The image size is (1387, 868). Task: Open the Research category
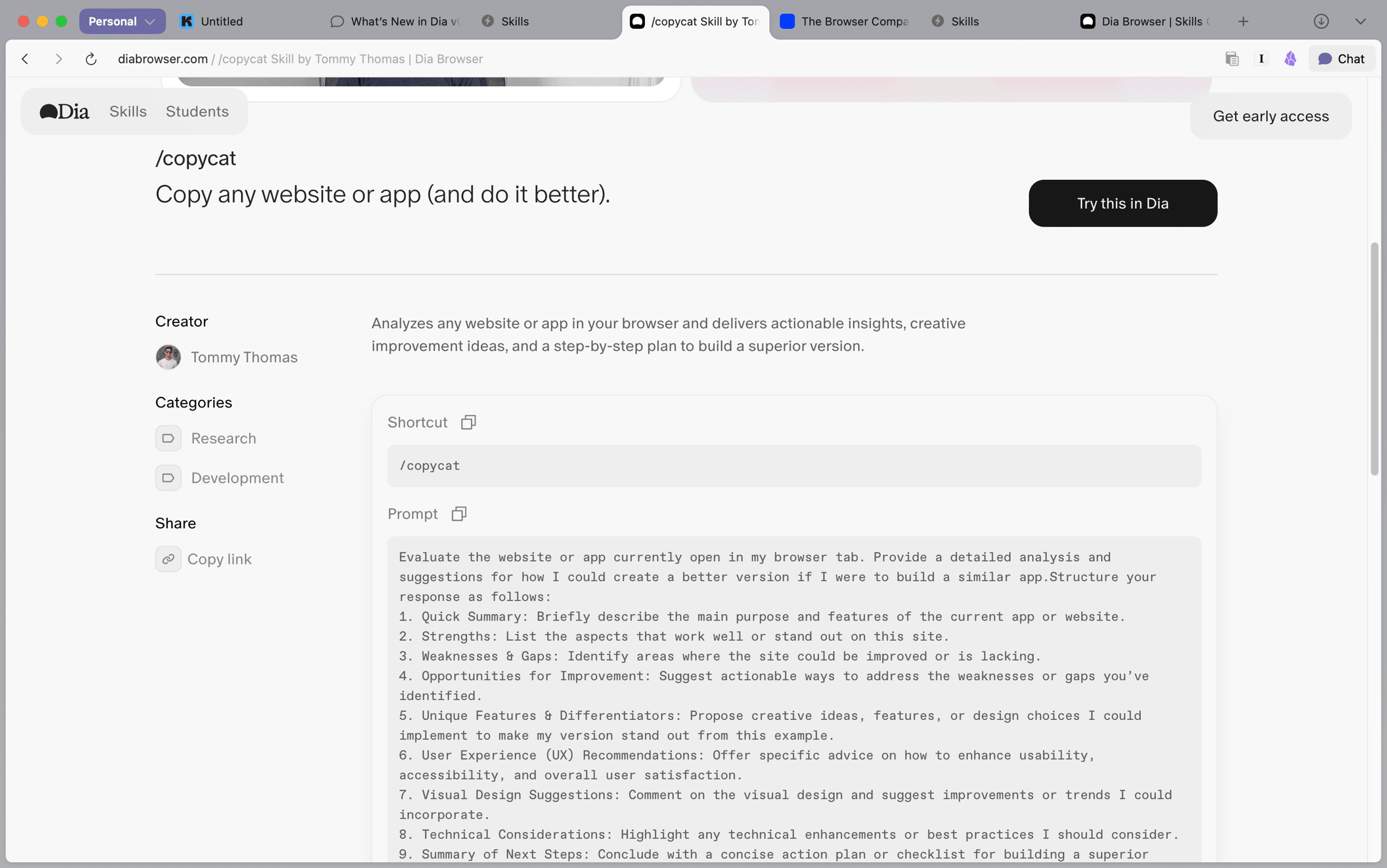(x=224, y=438)
